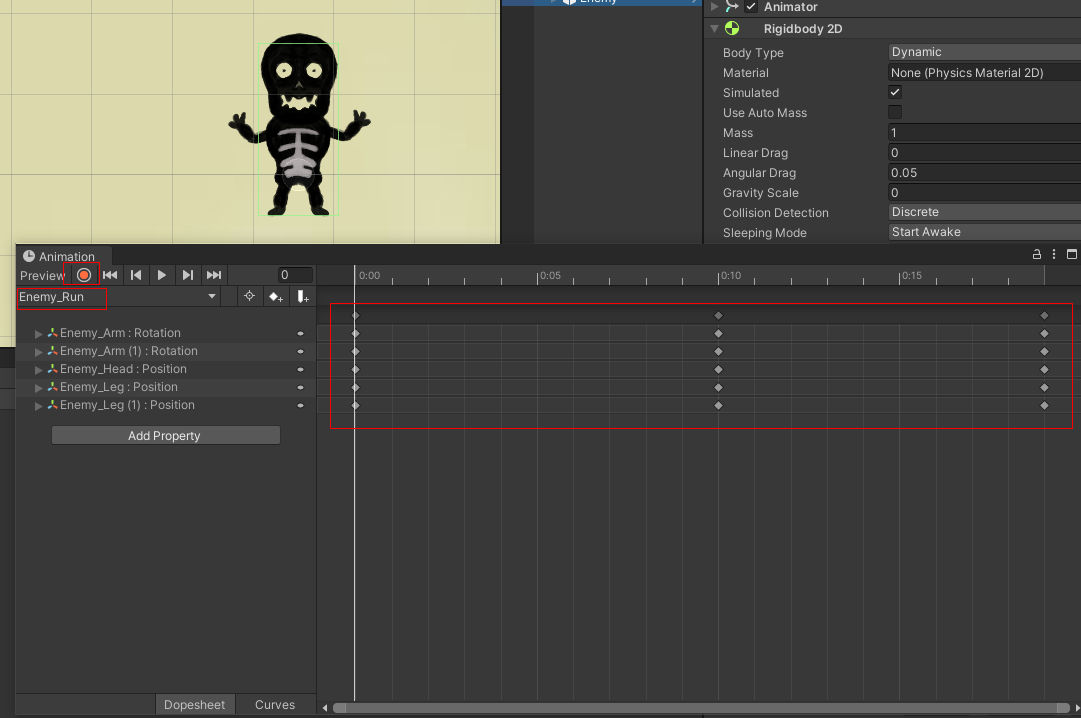Open key options for Enemy_Leg : Position
Screen dimensions: 1081x718
pos(301,387)
